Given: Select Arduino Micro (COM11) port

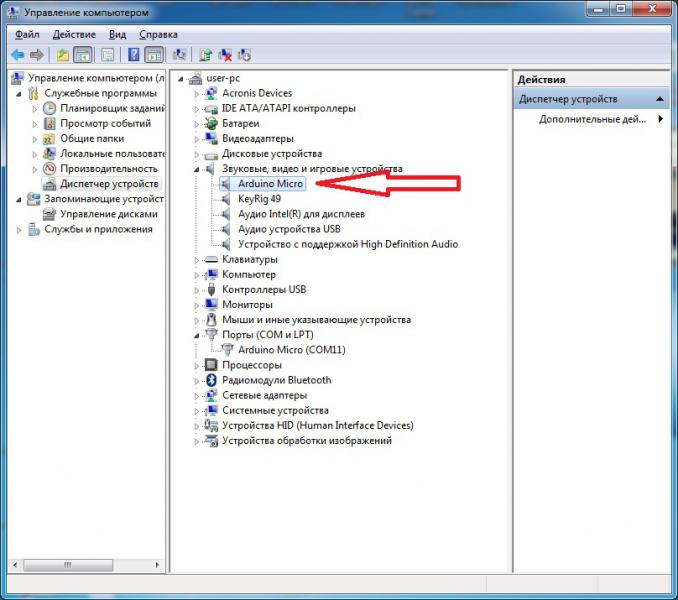Looking at the screenshot, I should pos(291,350).
